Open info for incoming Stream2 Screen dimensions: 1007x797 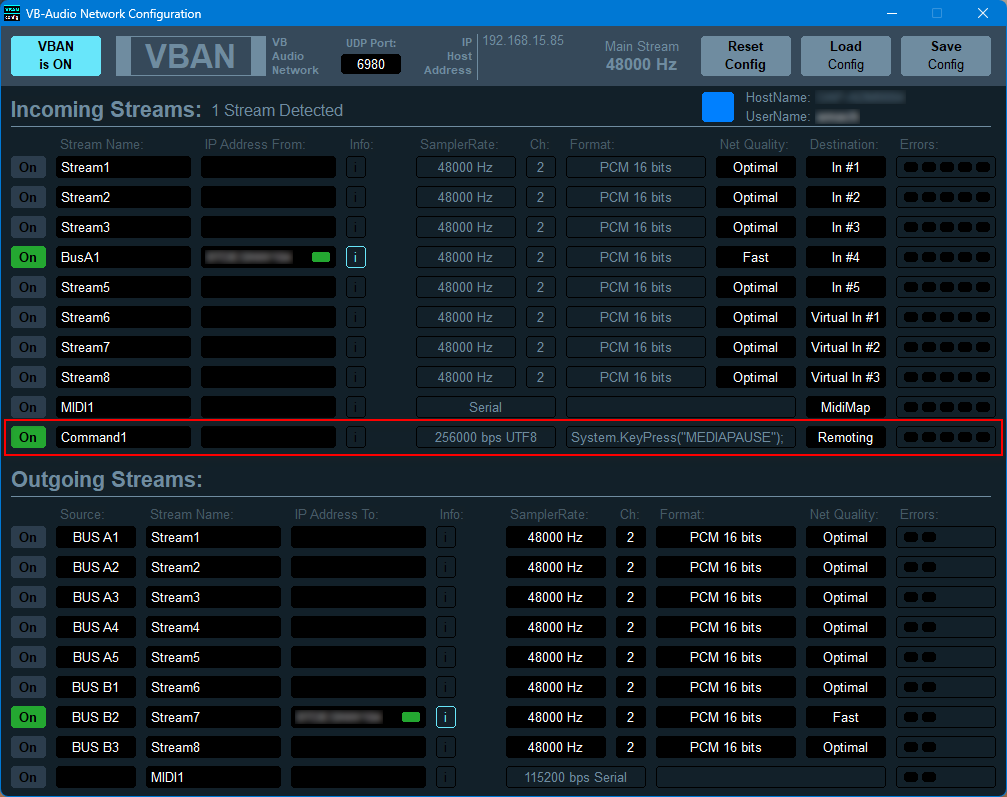tap(356, 197)
